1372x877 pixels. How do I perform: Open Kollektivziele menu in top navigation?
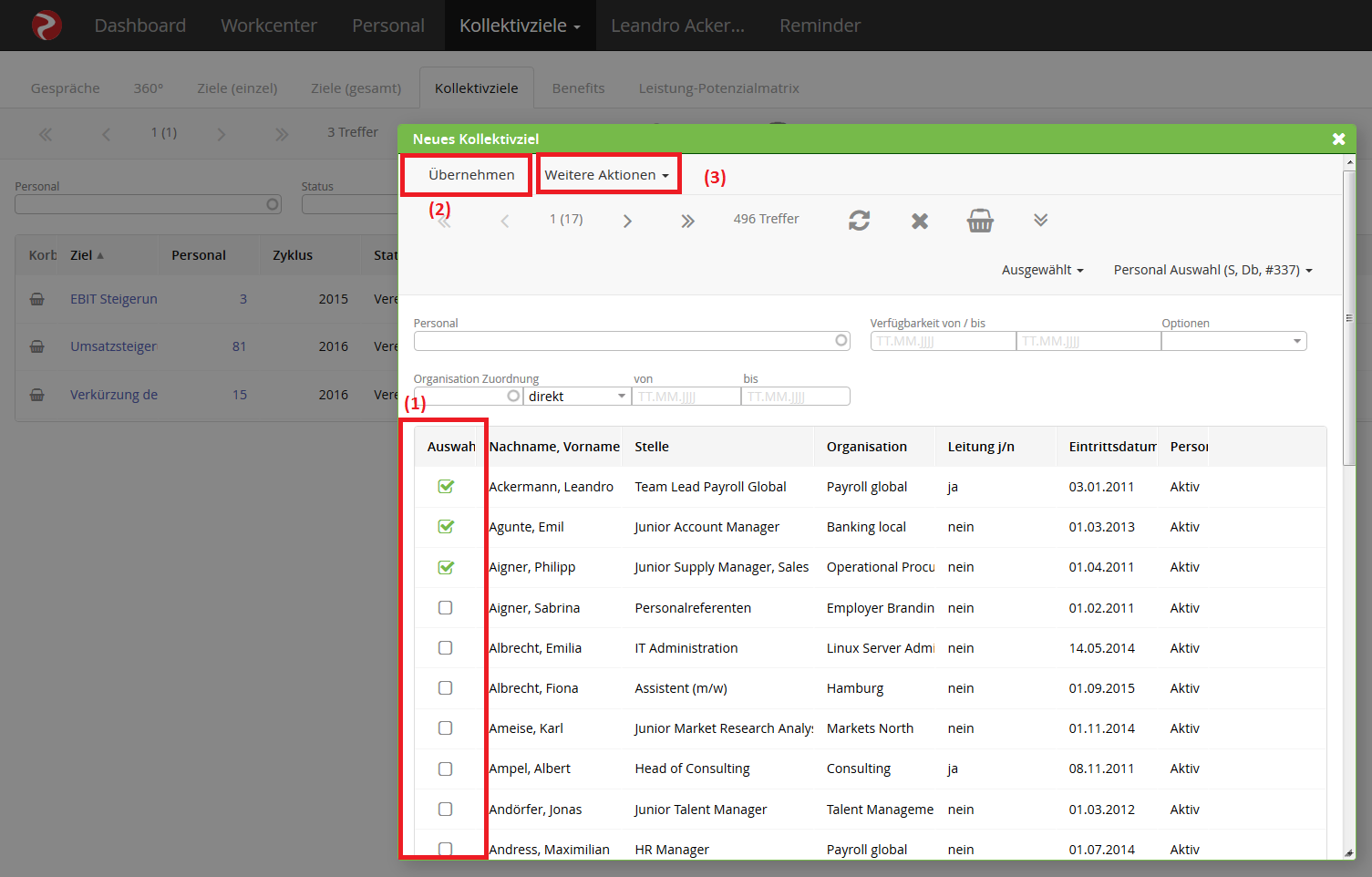520,26
